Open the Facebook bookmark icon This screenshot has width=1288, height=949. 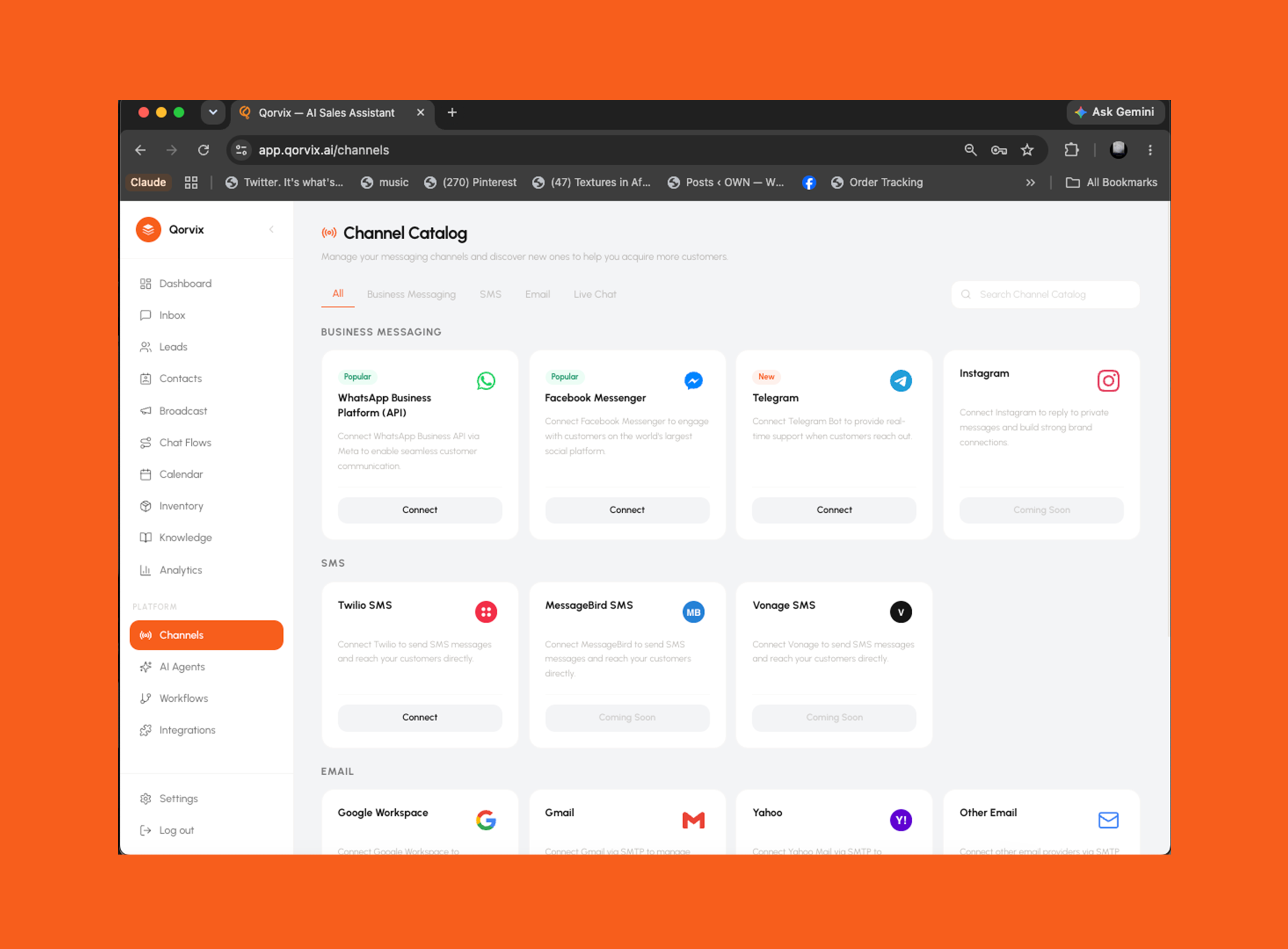coord(809,183)
